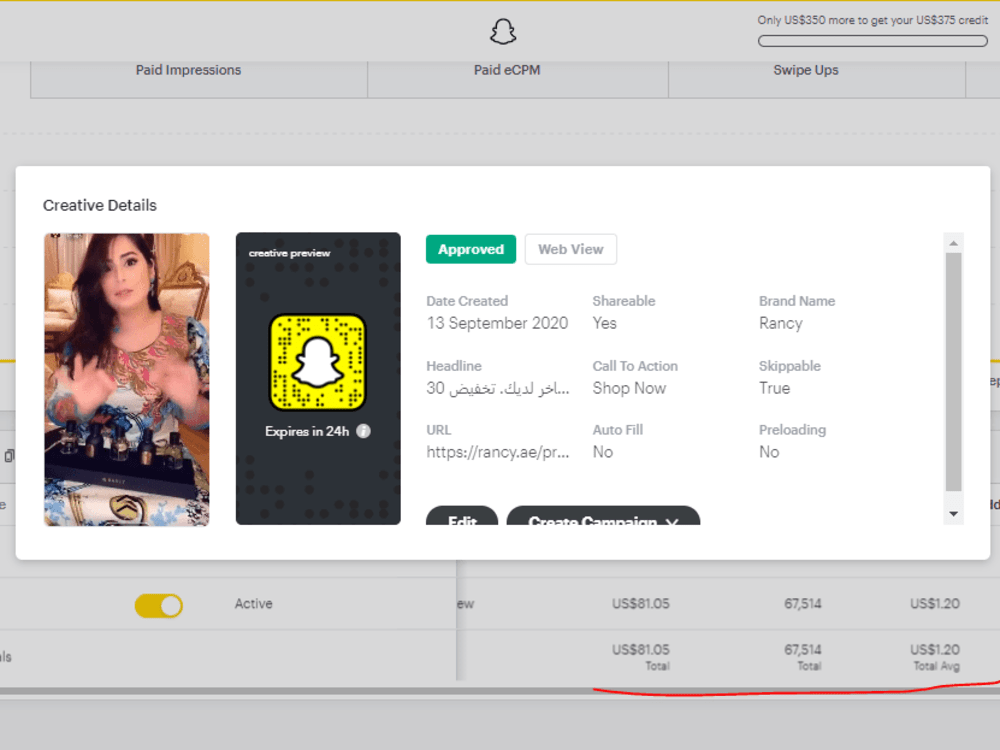Image resolution: width=1000 pixels, height=750 pixels.
Task: Click the scroll up arrow in details panel
Action: (953, 243)
